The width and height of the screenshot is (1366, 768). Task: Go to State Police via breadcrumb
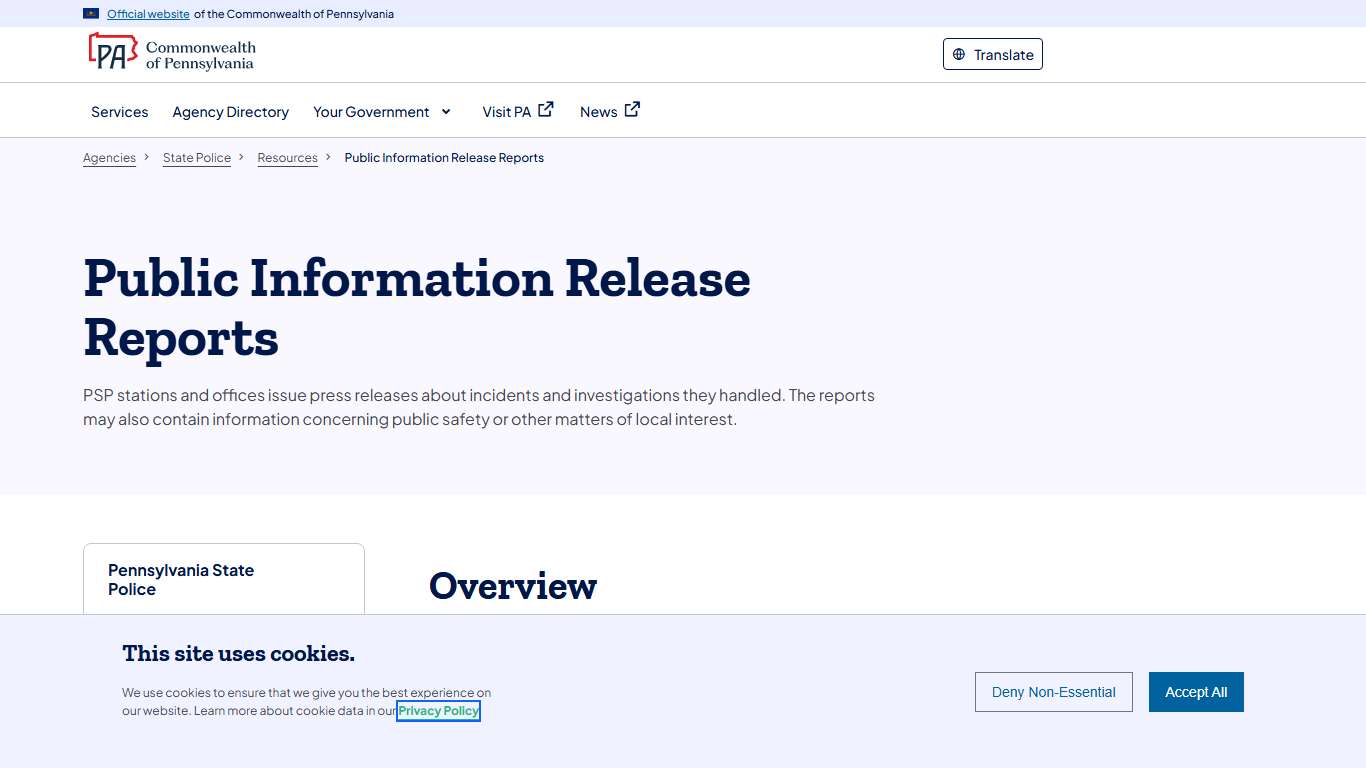point(196,157)
